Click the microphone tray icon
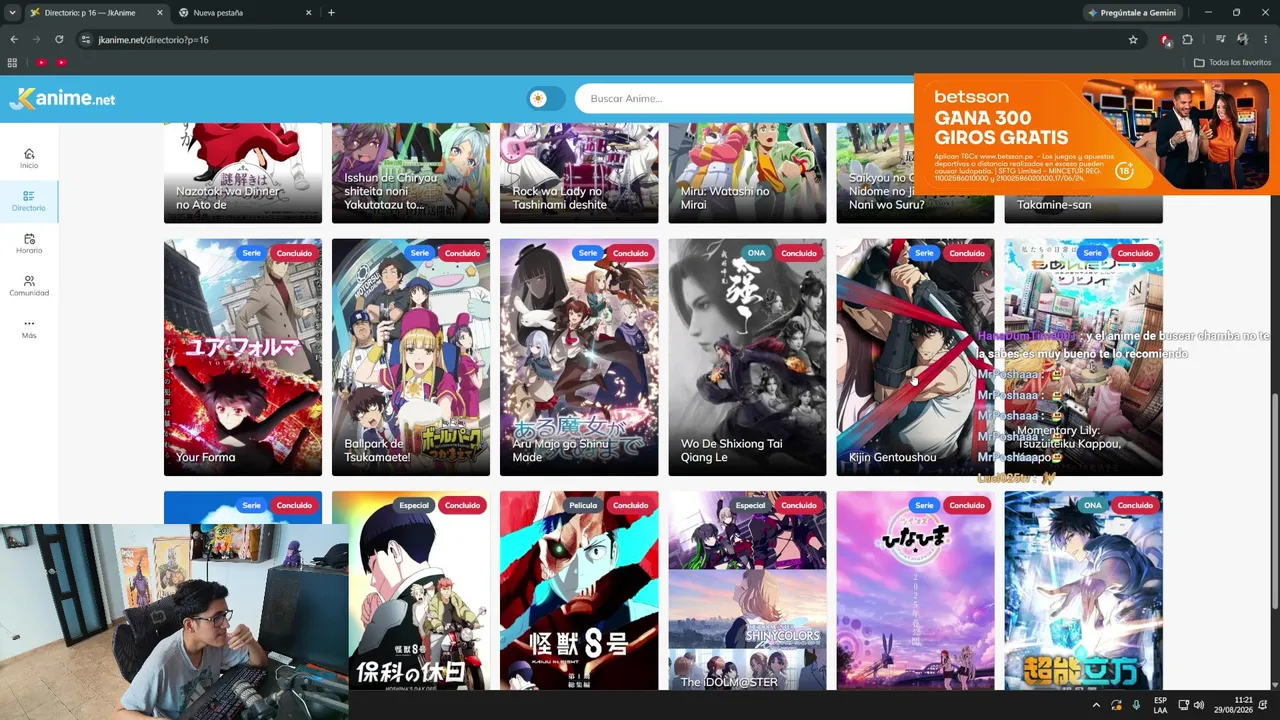Image resolution: width=1280 pixels, height=720 pixels. (1136, 705)
